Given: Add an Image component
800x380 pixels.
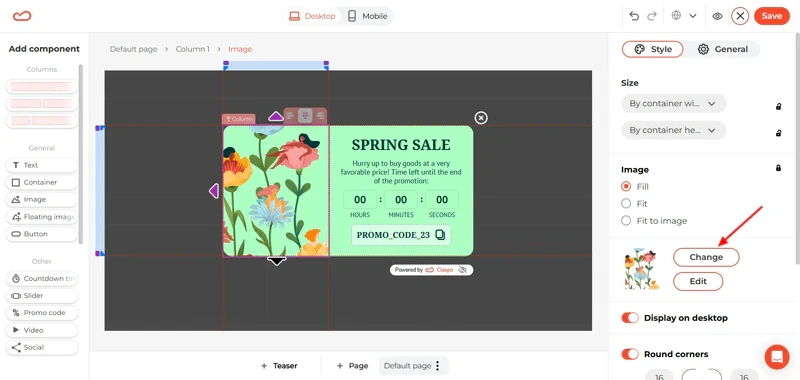Looking at the screenshot, I should (x=41, y=199).
